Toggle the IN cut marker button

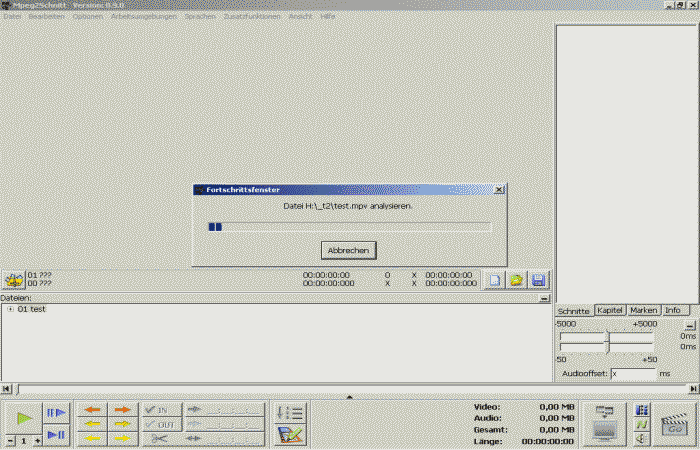click(160, 410)
